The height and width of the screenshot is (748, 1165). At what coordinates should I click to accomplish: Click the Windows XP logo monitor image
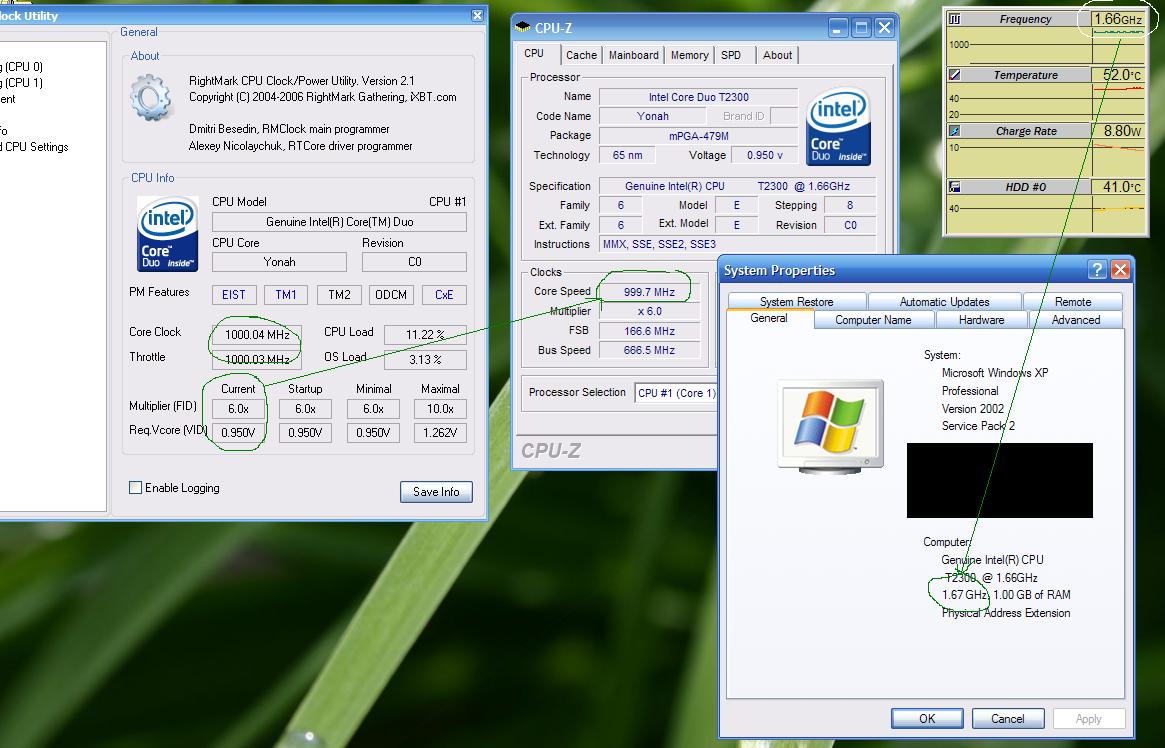(x=831, y=426)
